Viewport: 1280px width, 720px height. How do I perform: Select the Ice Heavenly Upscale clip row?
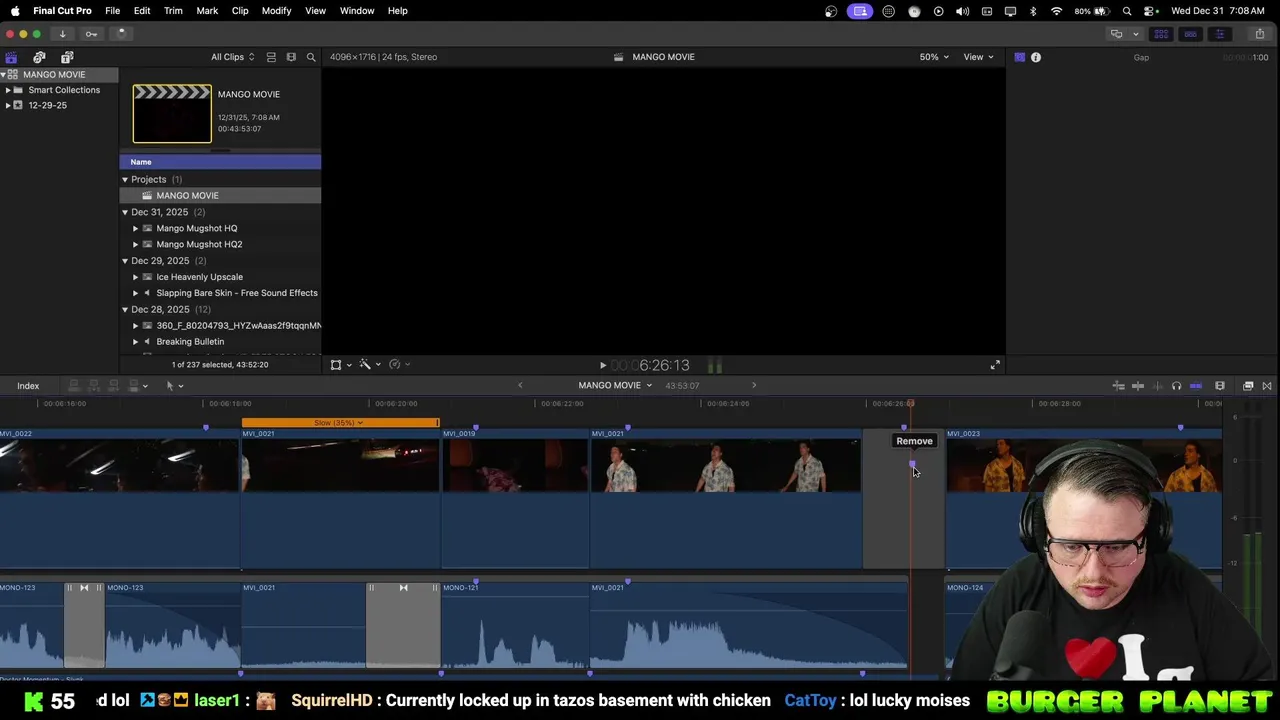(220, 277)
